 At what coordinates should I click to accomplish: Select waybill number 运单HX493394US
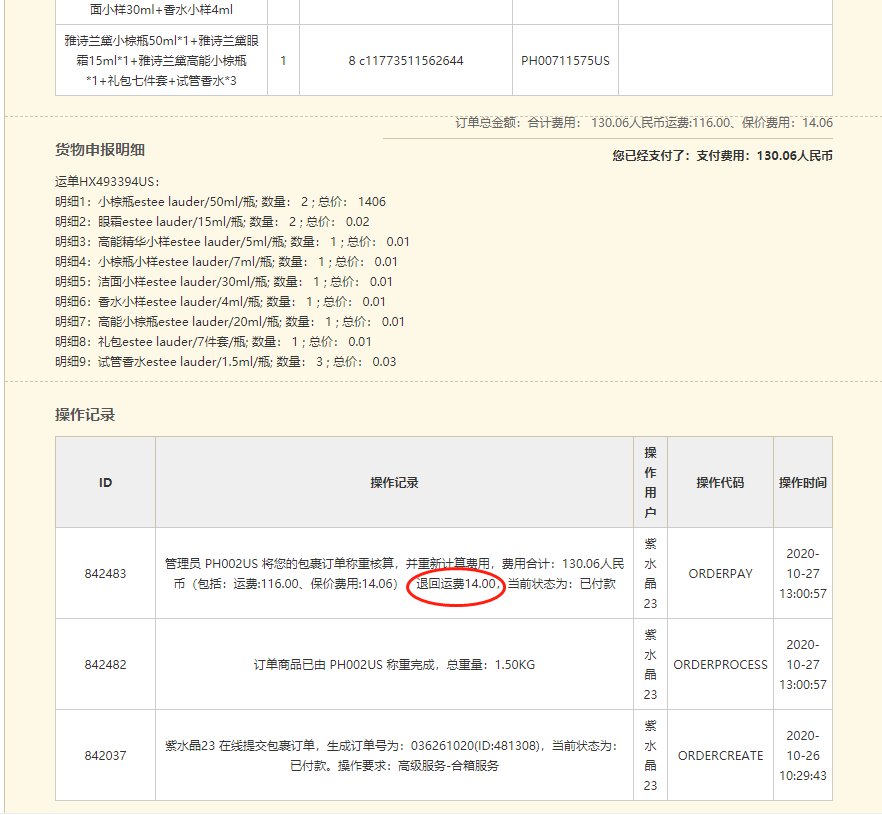[107, 182]
